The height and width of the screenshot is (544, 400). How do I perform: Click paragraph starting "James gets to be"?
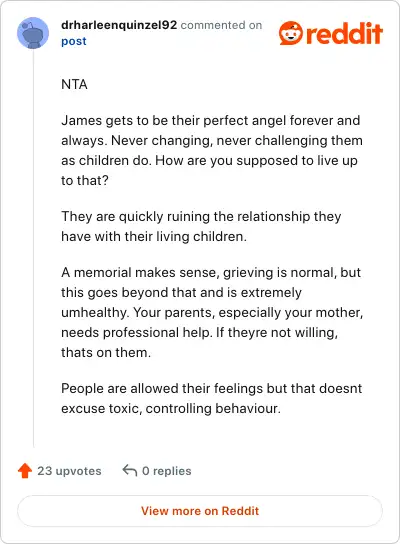click(212, 150)
